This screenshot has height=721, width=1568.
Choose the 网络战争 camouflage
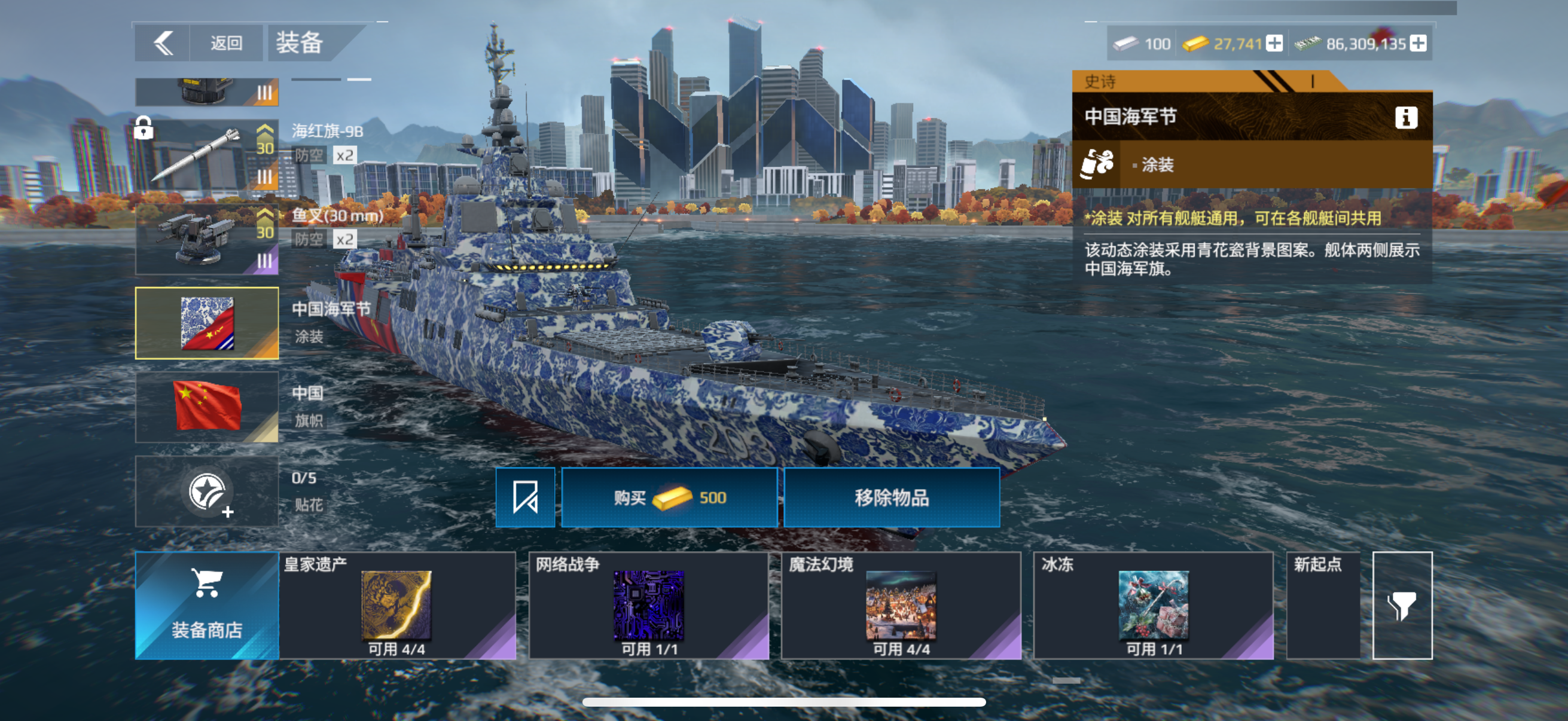(649, 606)
